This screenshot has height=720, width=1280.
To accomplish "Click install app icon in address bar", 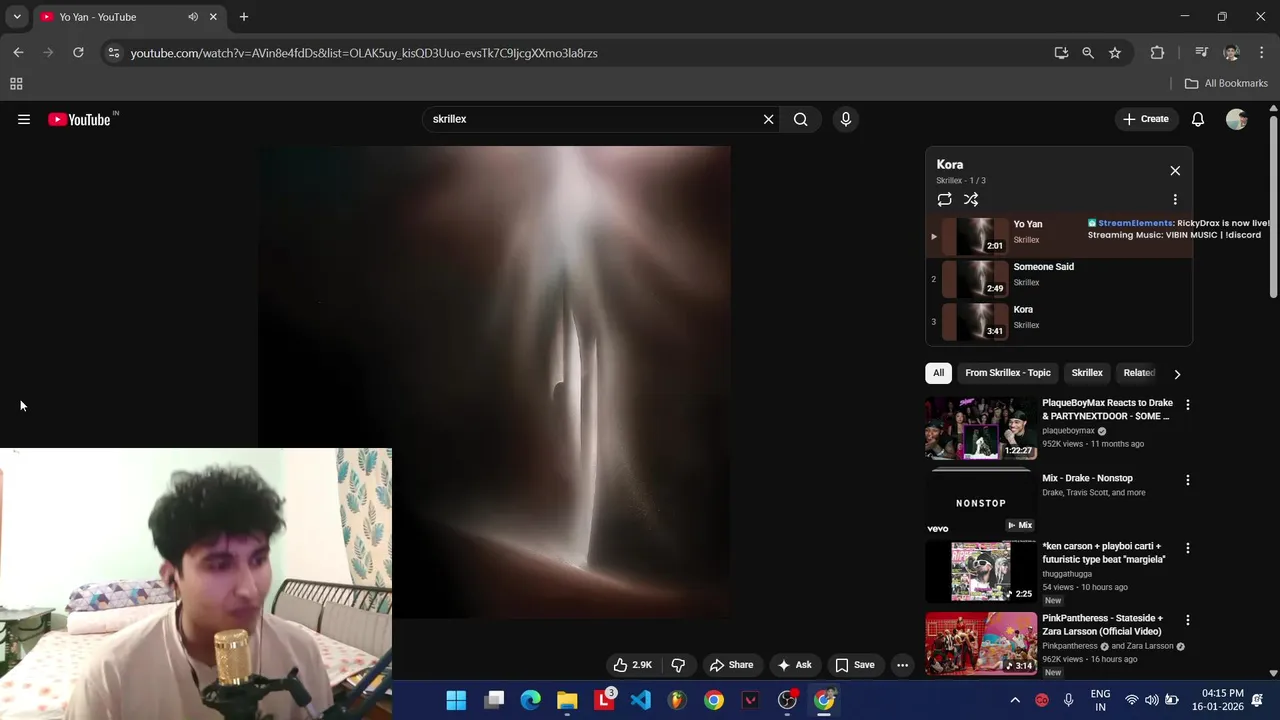I will coord(1061,53).
